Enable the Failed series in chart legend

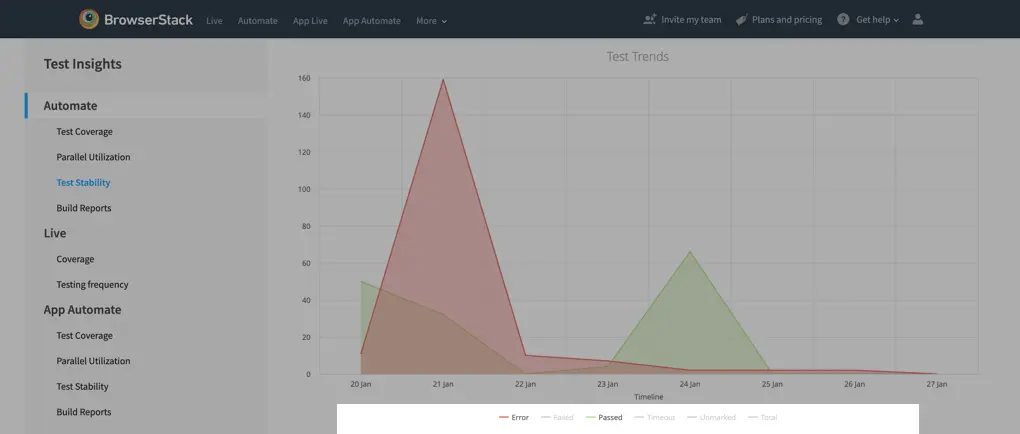coord(563,417)
